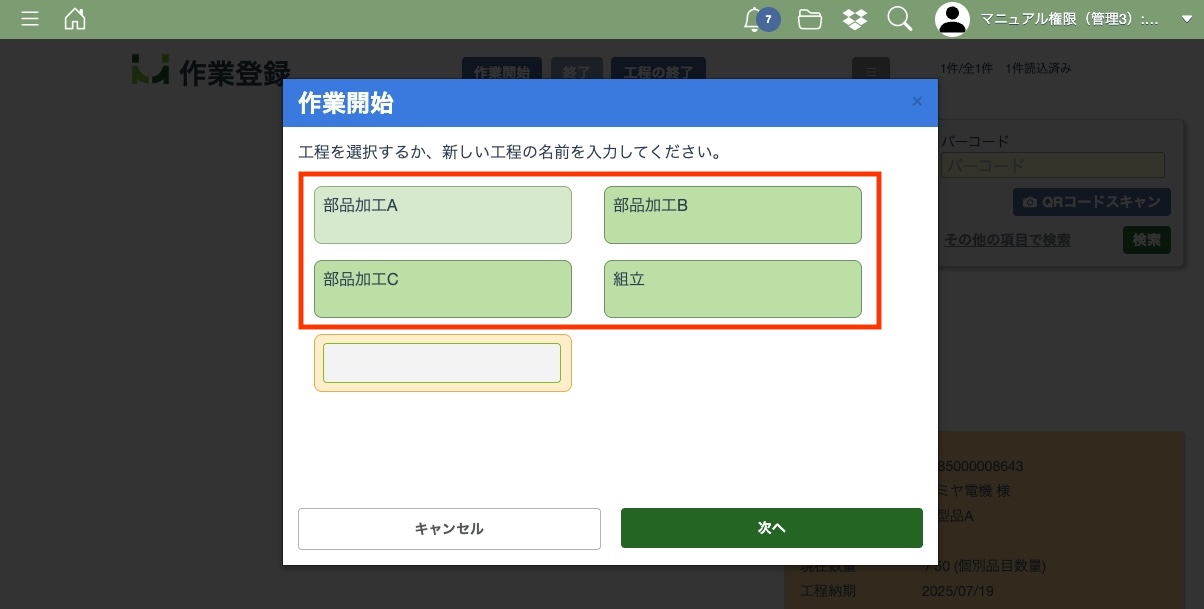
Task: Choose the 組立 process option
Action: 732,289
